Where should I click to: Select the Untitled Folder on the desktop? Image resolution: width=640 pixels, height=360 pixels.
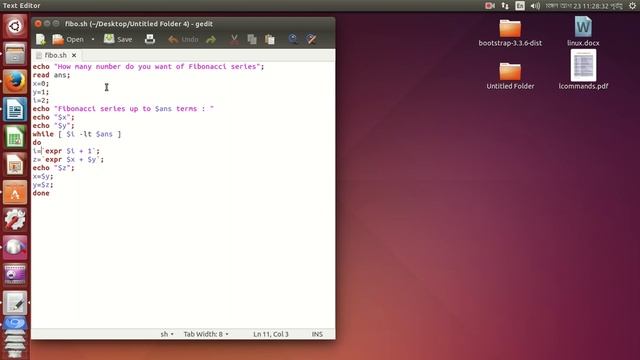pyautogui.click(x=510, y=76)
